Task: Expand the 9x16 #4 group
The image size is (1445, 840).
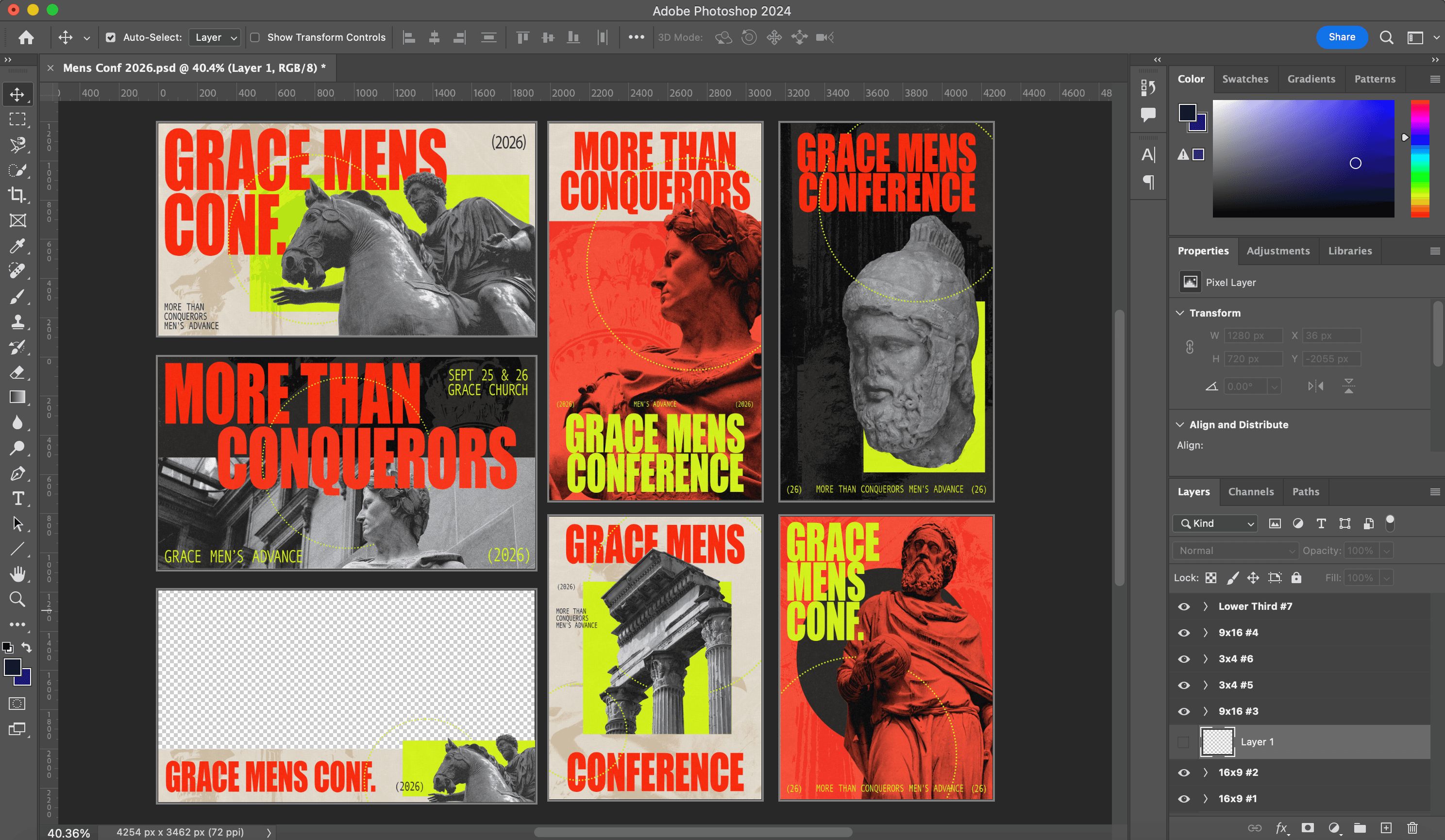Action: [1205, 633]
